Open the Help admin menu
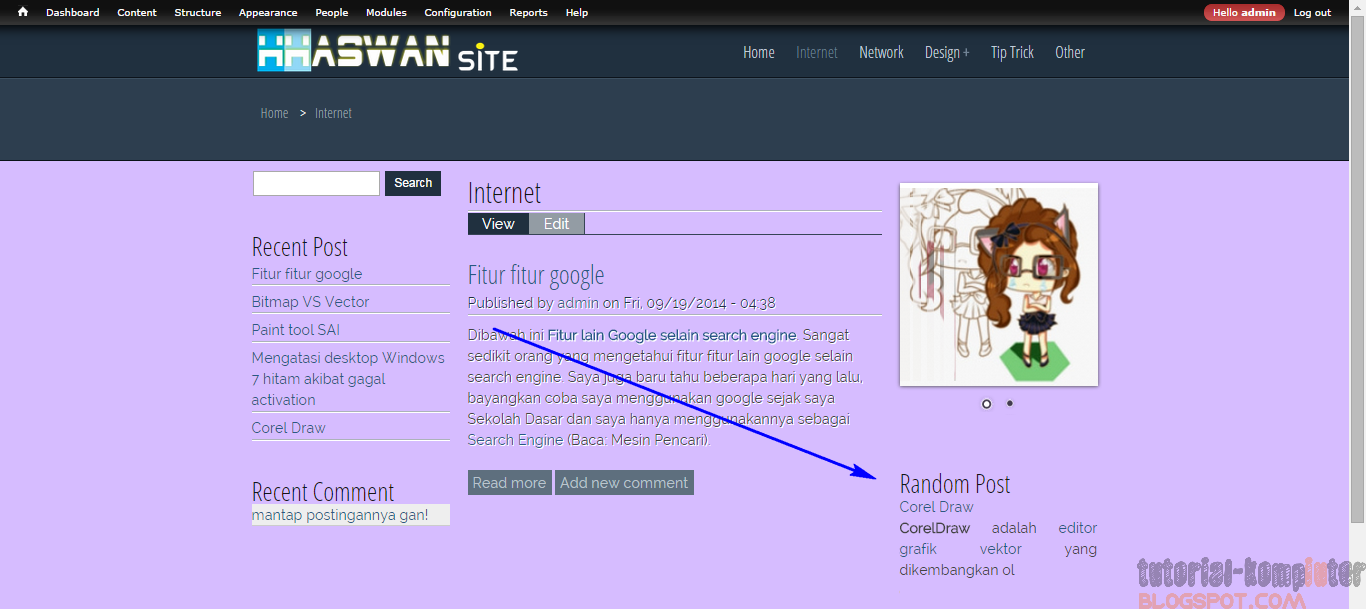1366x609 pixels. [577, 13]
